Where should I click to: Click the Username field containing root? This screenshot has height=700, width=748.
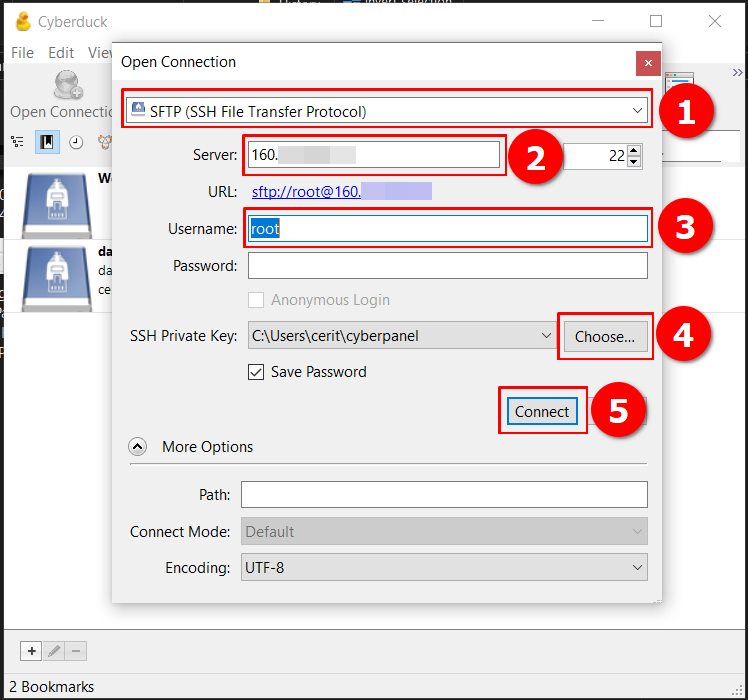(447, 229)
